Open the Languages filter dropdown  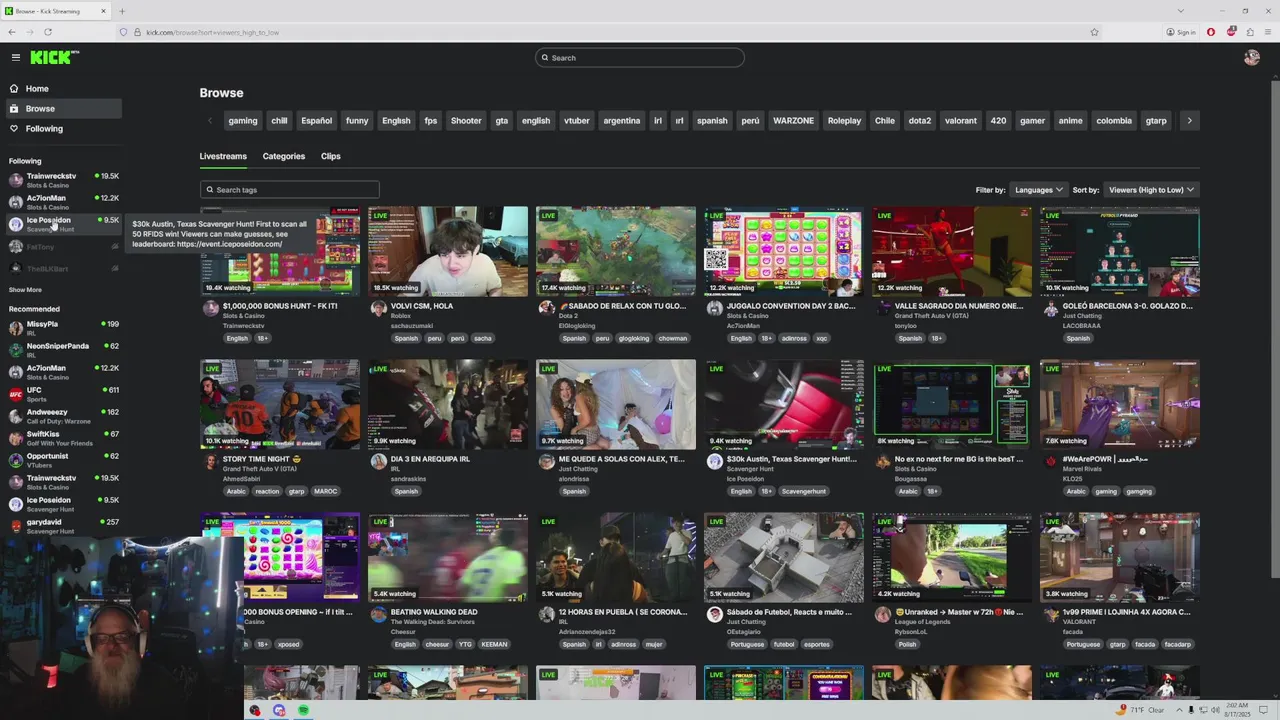[1039, 190]
